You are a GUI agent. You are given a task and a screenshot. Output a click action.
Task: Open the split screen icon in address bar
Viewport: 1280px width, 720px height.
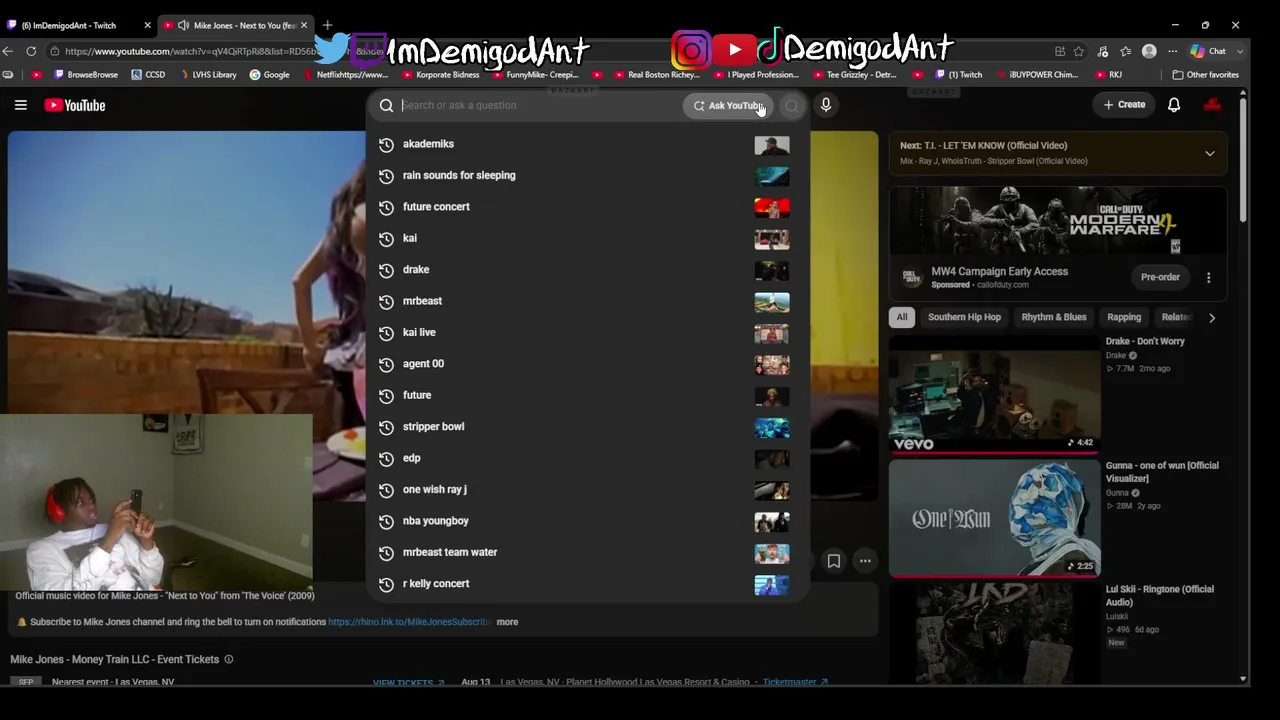(x=1060, y=51)
